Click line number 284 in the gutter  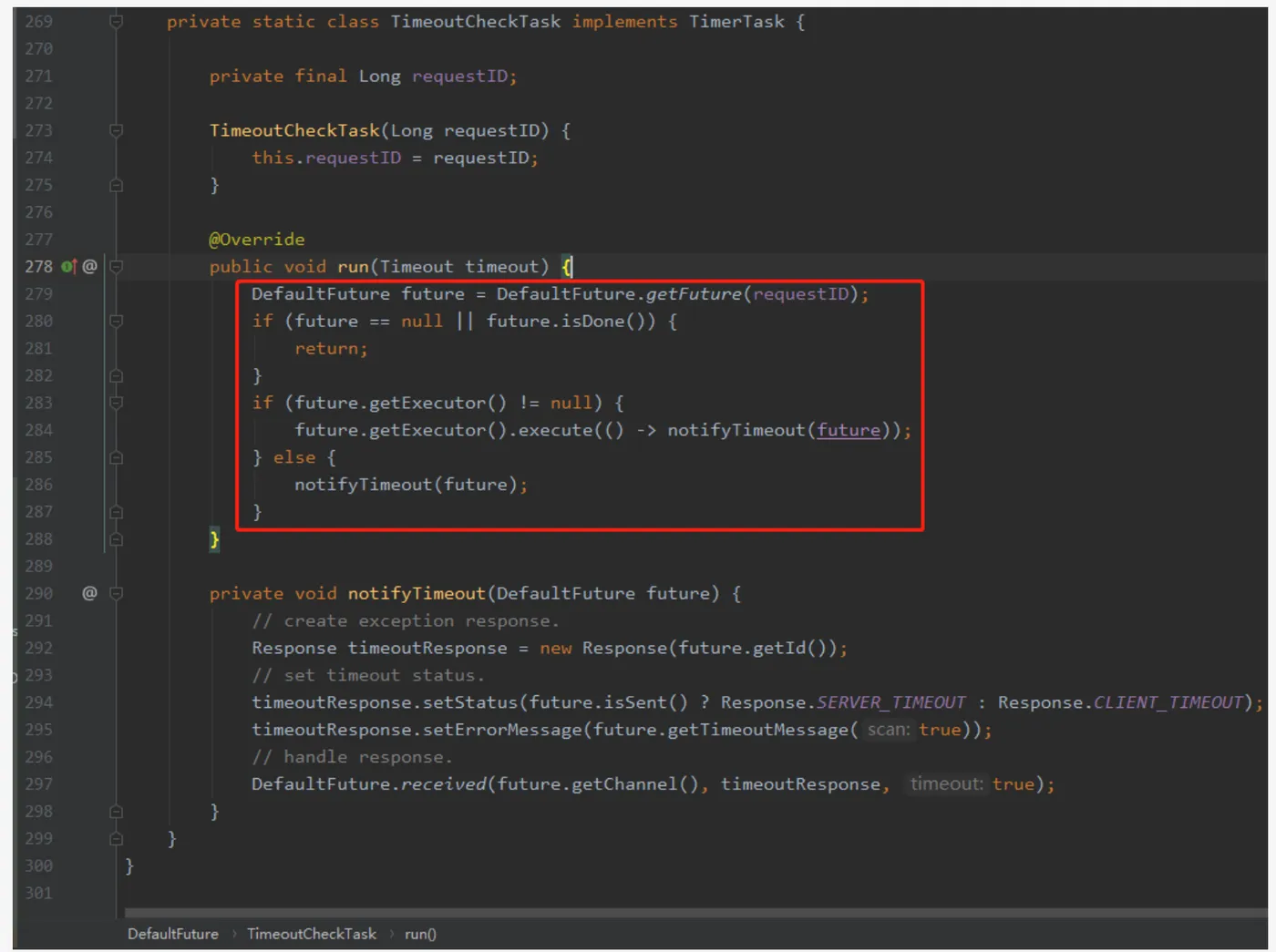click(39, 430)
